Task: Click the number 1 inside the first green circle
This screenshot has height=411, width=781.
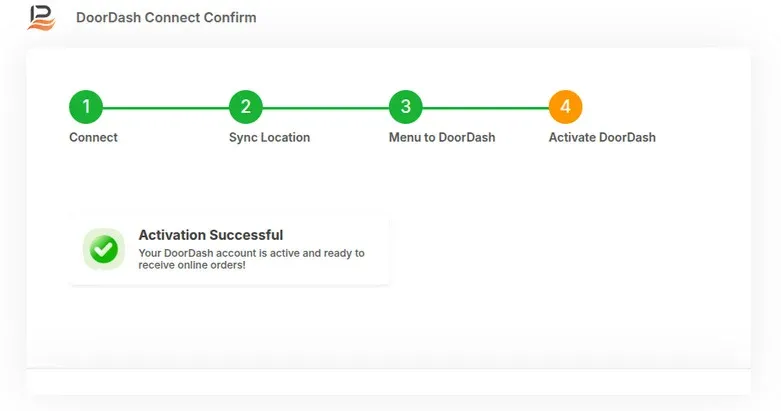Action: click(x=86, y=107)
